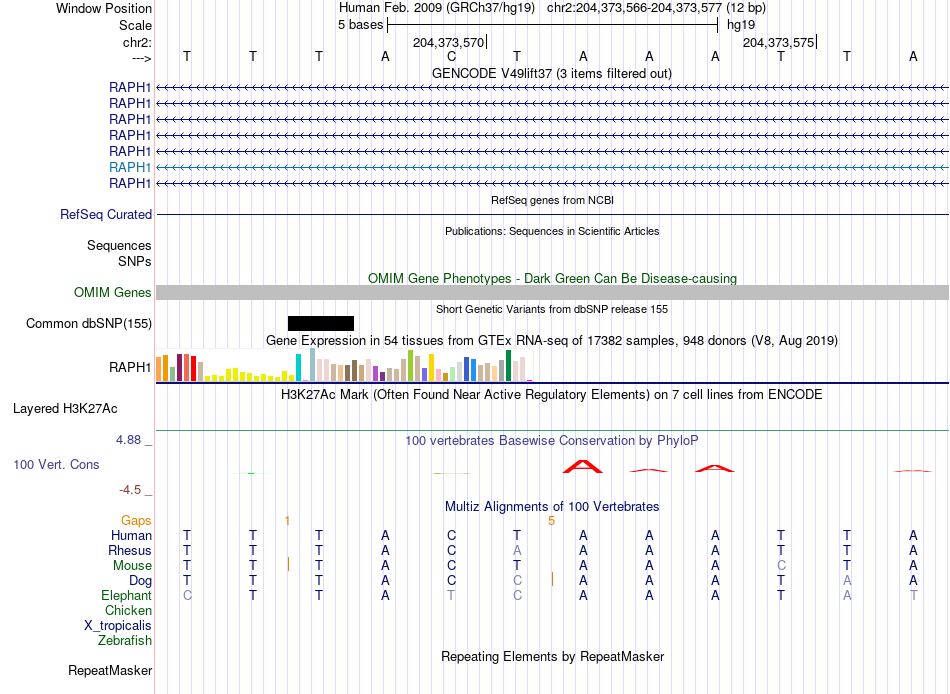Click the faded C in Mouse row
Screen dimensions: 950x694
[x=781, y=566]
